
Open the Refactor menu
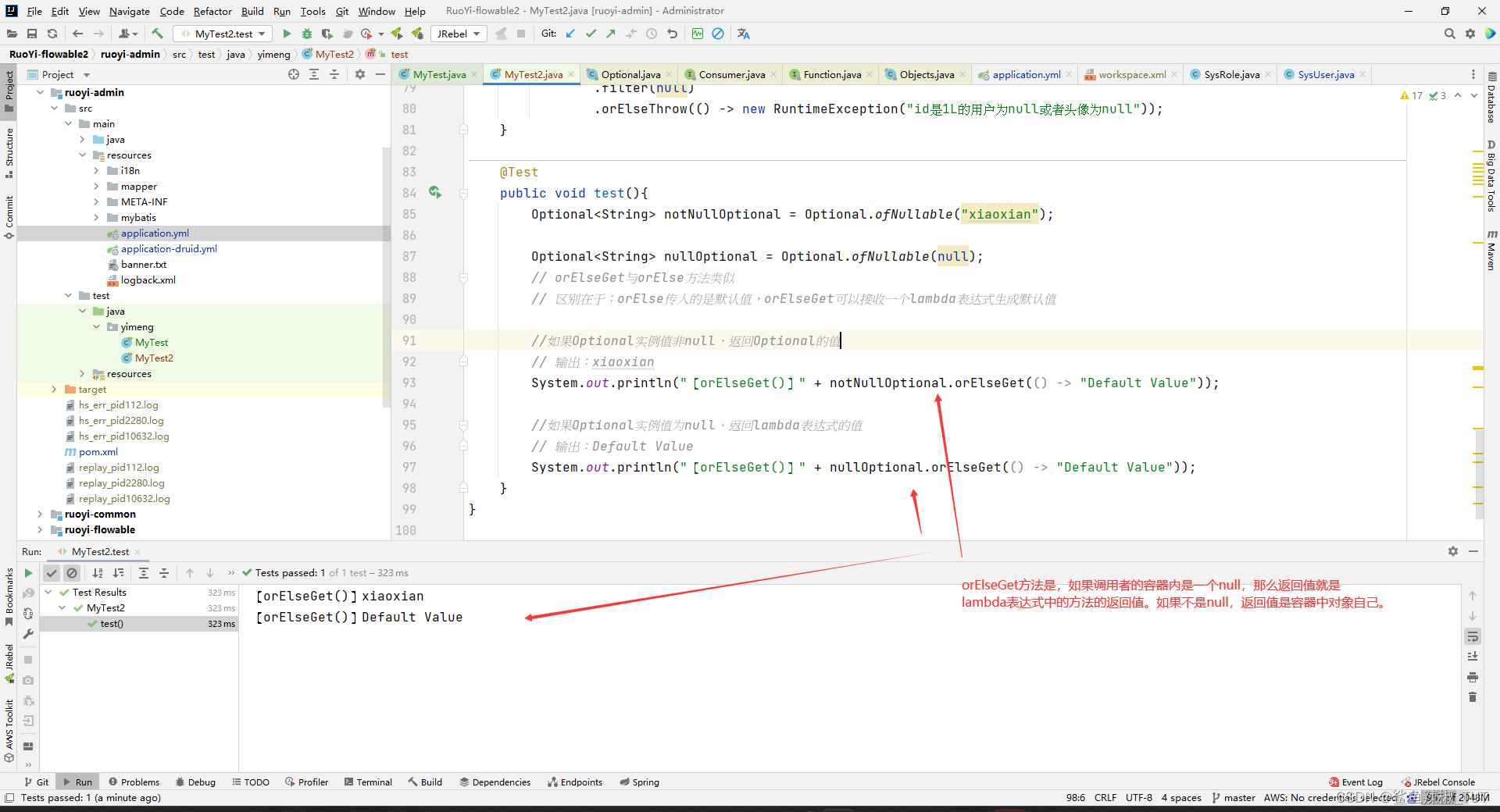coord(212,11)
